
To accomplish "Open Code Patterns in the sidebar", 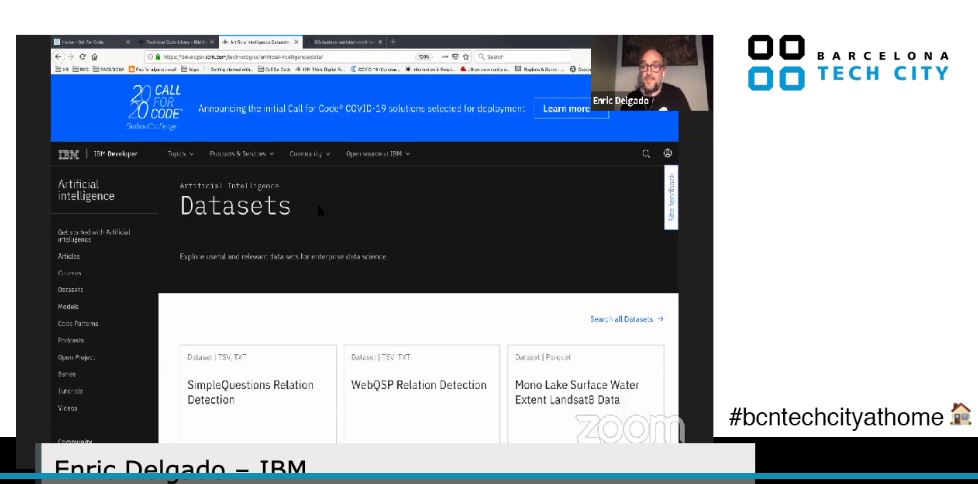I will pos(78,323).
